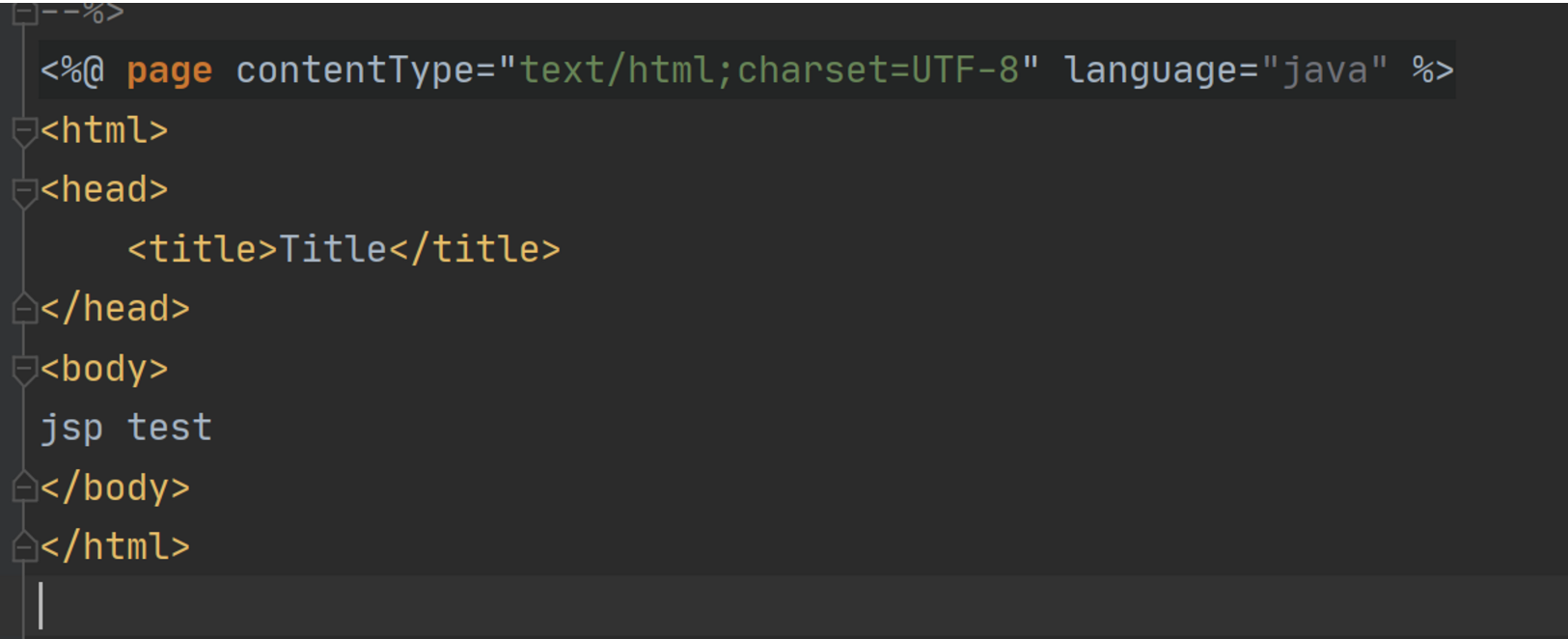Toggle the comment fold marker at the top
This screenshot has height=639, width=1568.
pyautogui.click(x=24, y=12)
